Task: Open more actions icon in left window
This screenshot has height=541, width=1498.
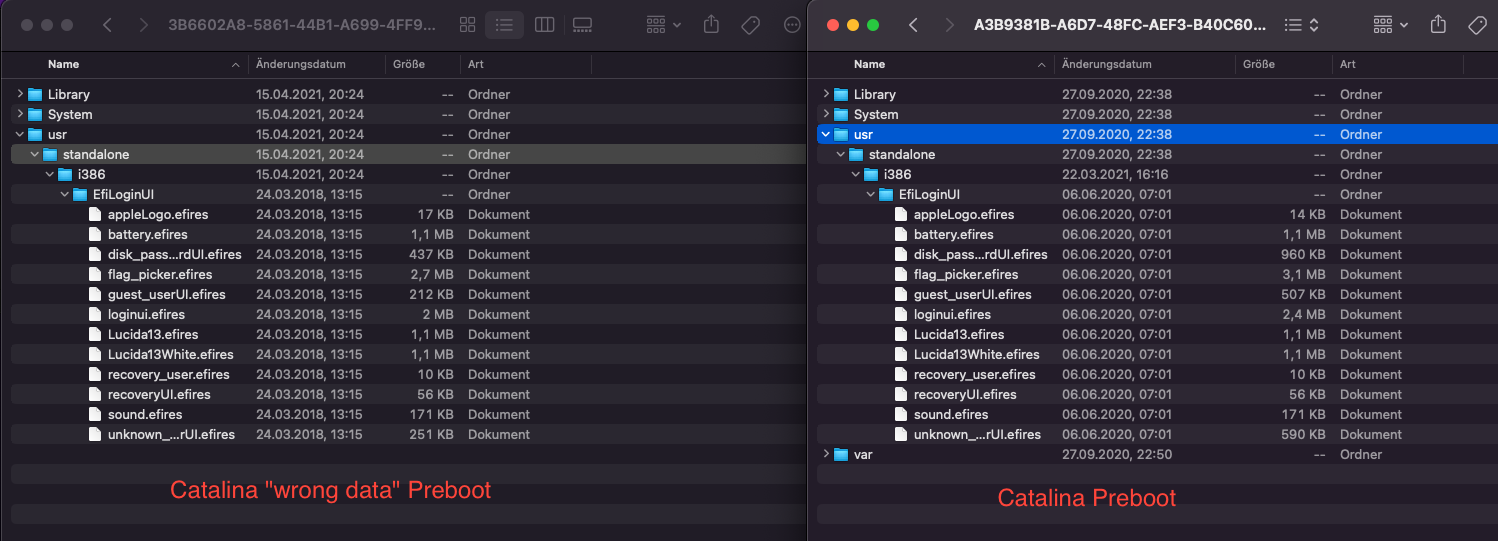Action: 792,25
